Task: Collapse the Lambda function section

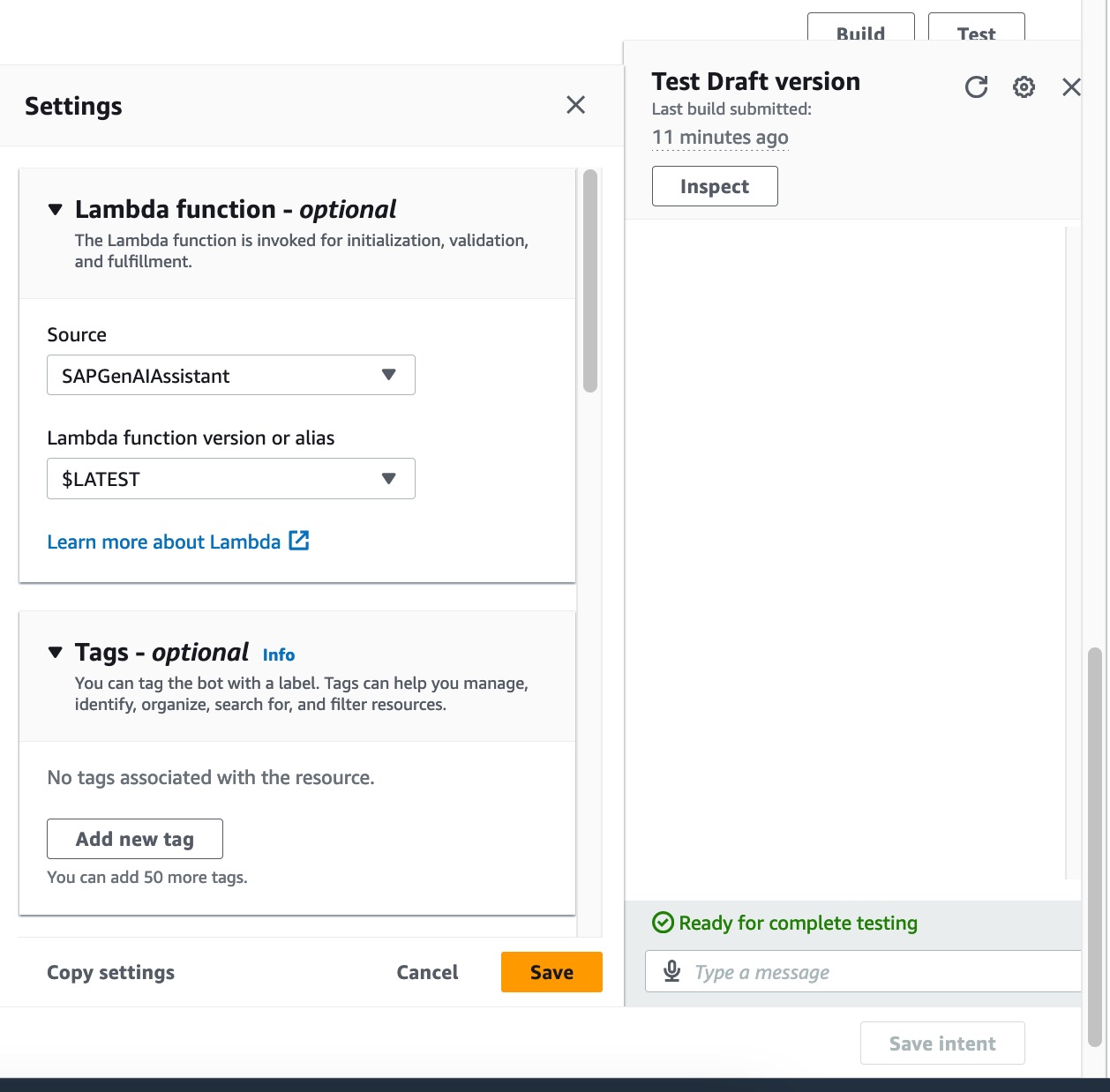Action: click(56, 210)
